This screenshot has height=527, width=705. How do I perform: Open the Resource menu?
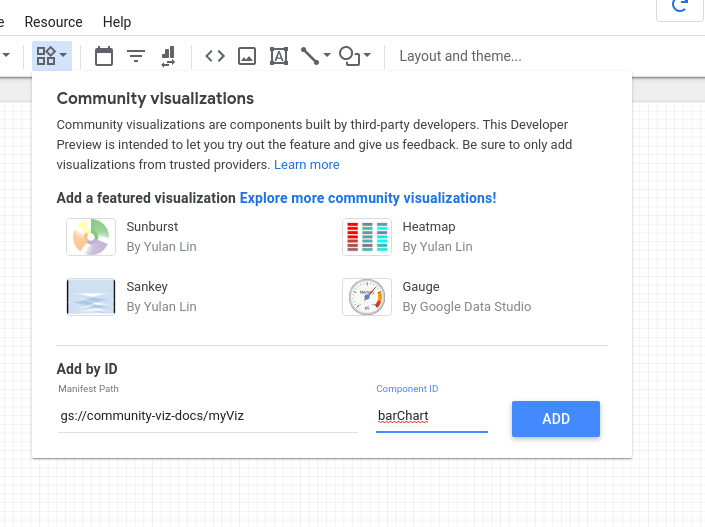(53, 21)
